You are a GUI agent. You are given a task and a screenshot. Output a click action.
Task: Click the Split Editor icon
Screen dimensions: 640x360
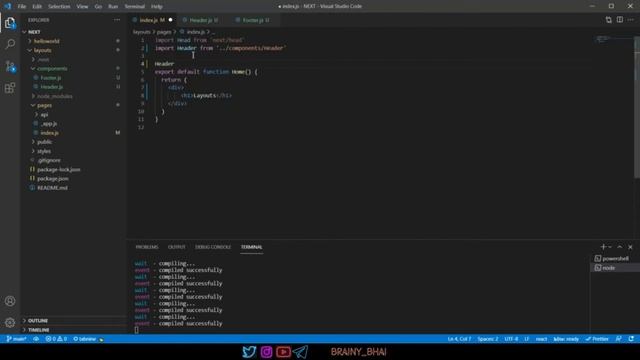620,20
